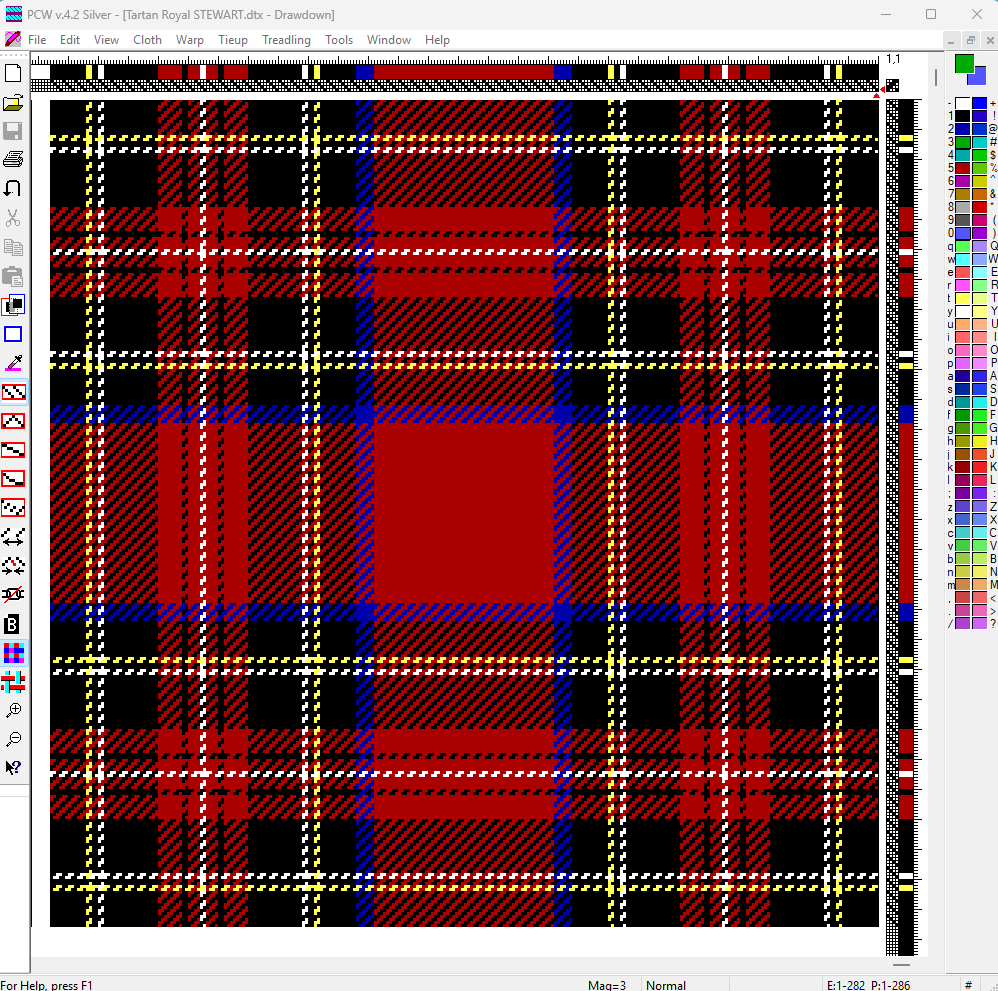Click the crossed-out link icon
Image resolution: width=998 pixels, height=991 pixels.
pyautogui.click(x=13, y=595)
